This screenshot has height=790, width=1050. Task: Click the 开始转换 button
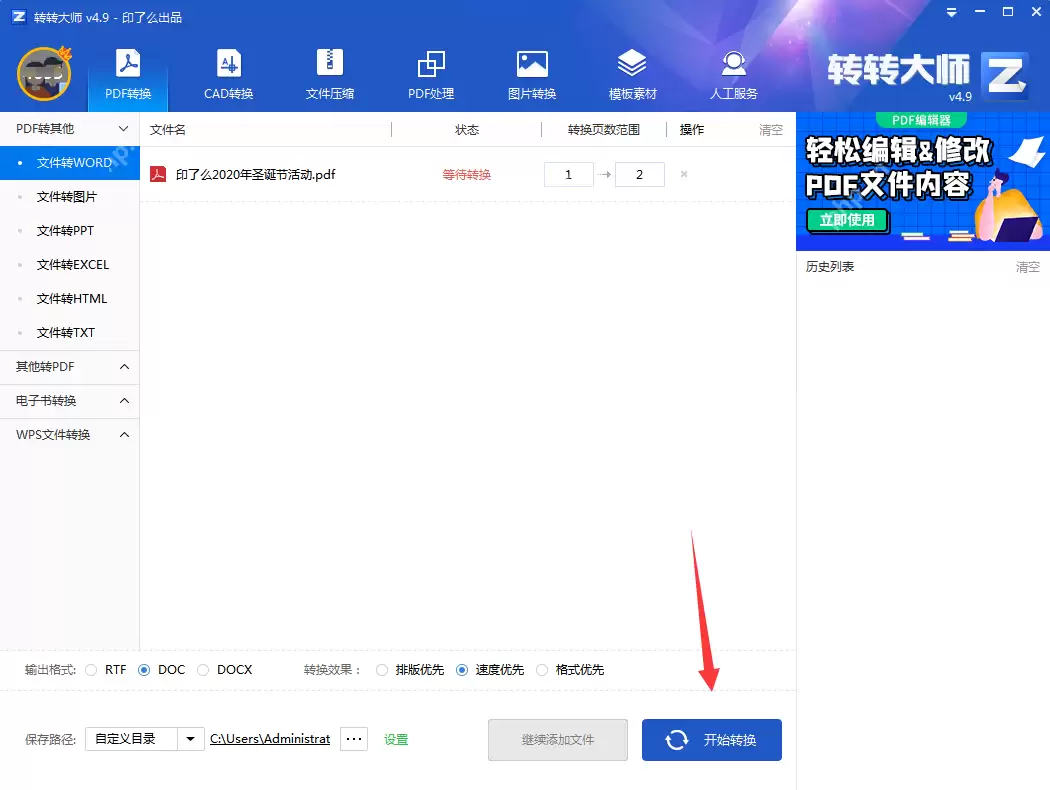[x=711, y=739]
